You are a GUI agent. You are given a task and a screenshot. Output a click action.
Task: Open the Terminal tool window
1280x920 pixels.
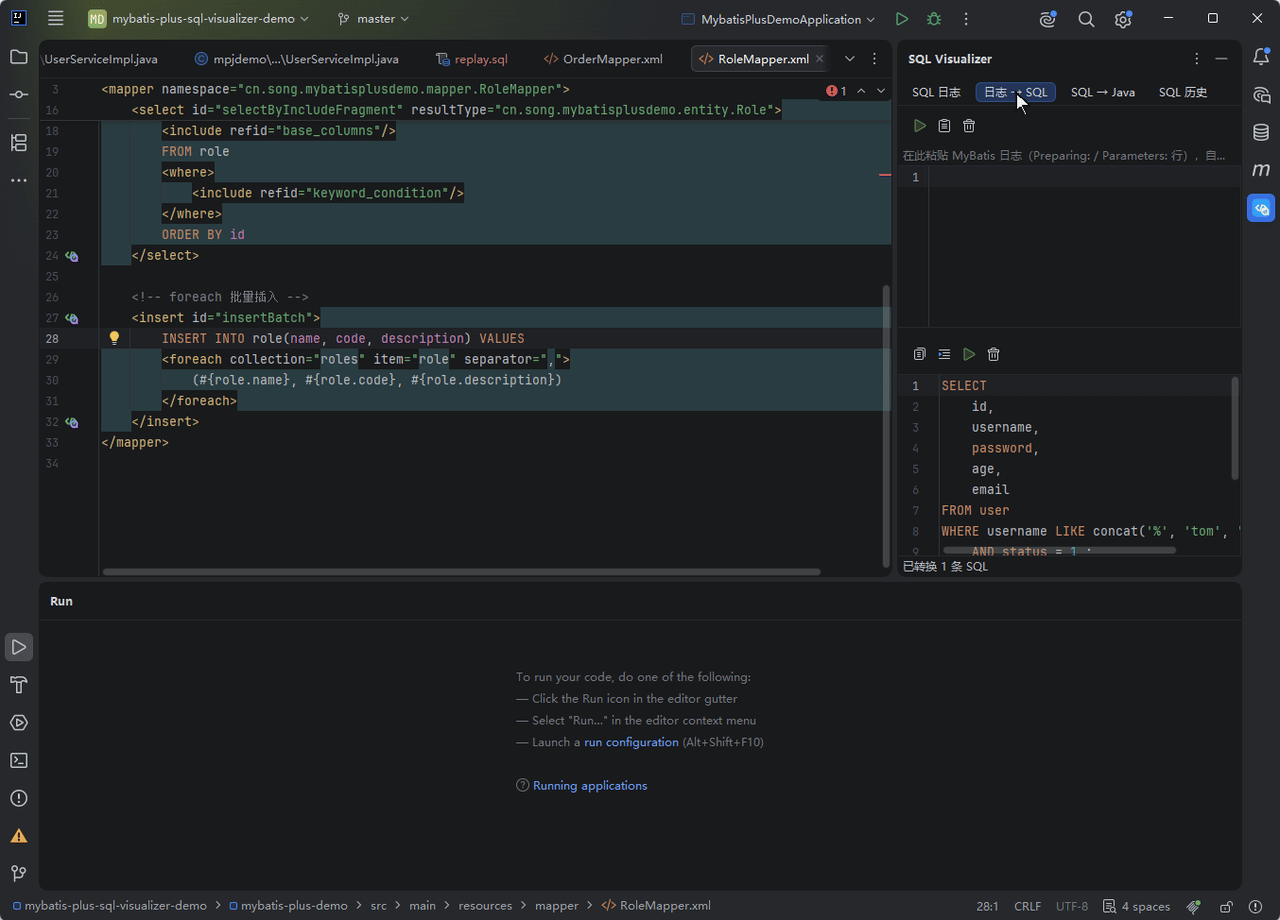pos(19,760)
